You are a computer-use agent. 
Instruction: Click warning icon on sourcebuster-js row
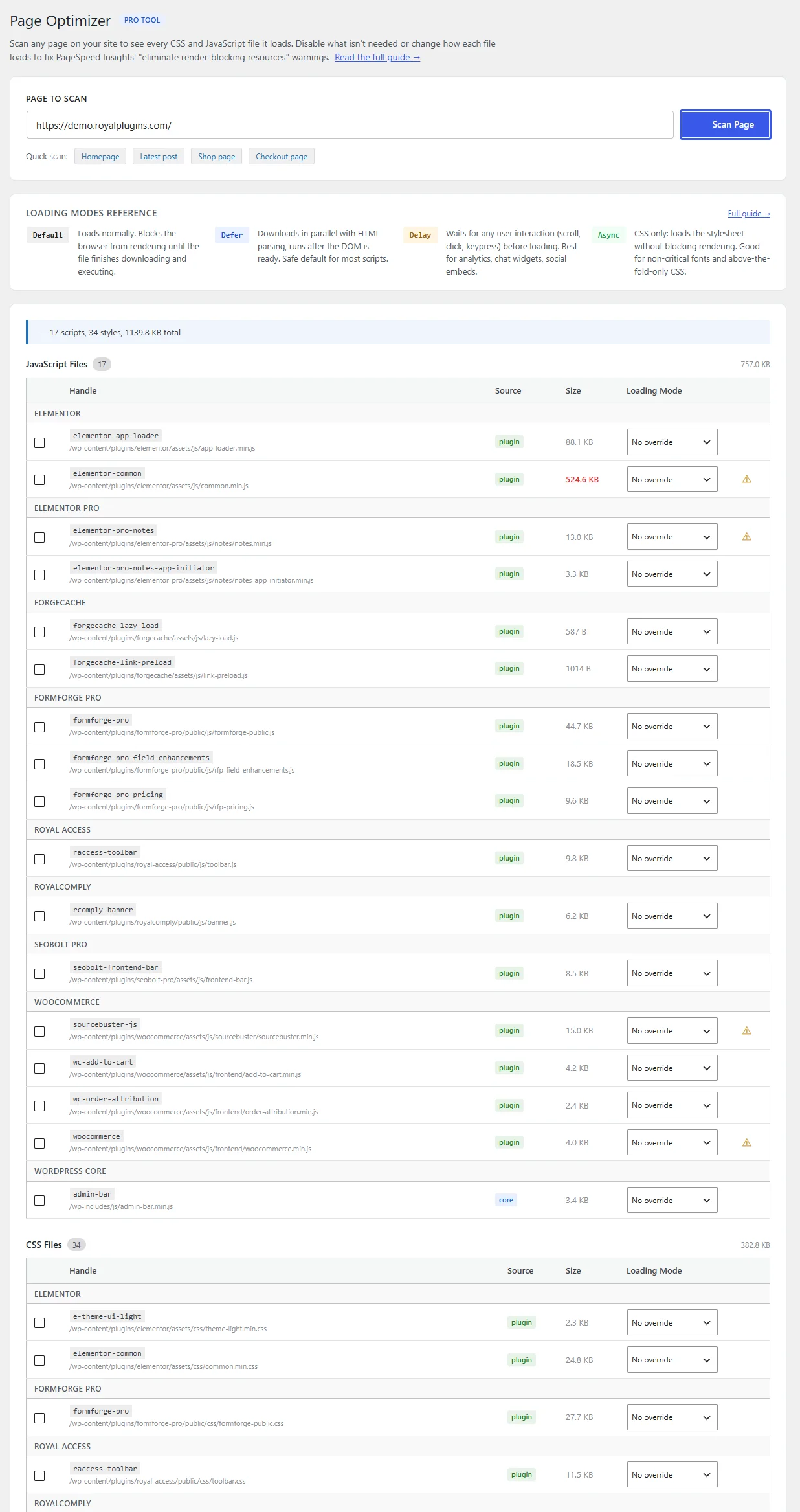746,1031
